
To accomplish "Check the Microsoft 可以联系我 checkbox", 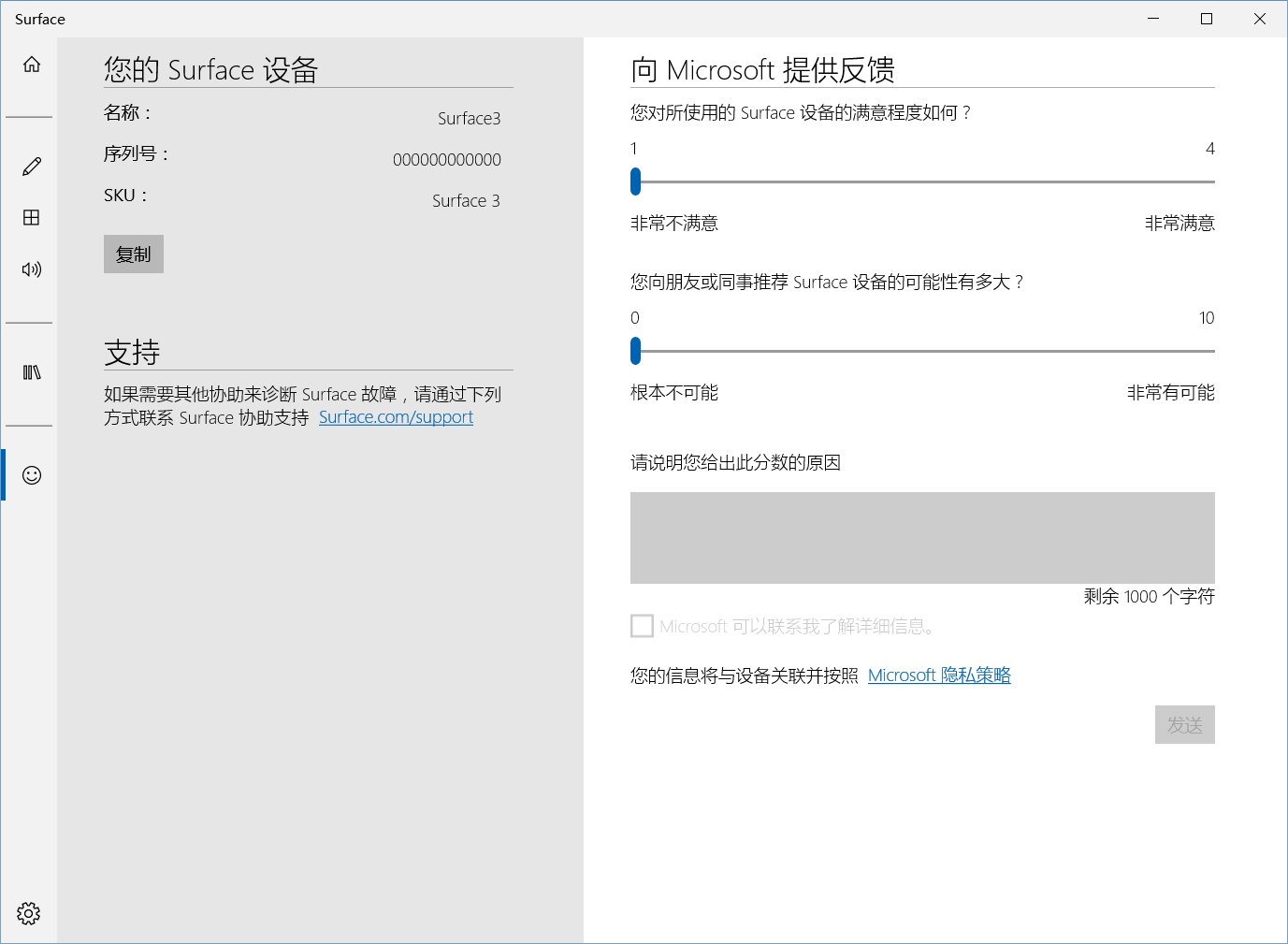I will [643, 626].
